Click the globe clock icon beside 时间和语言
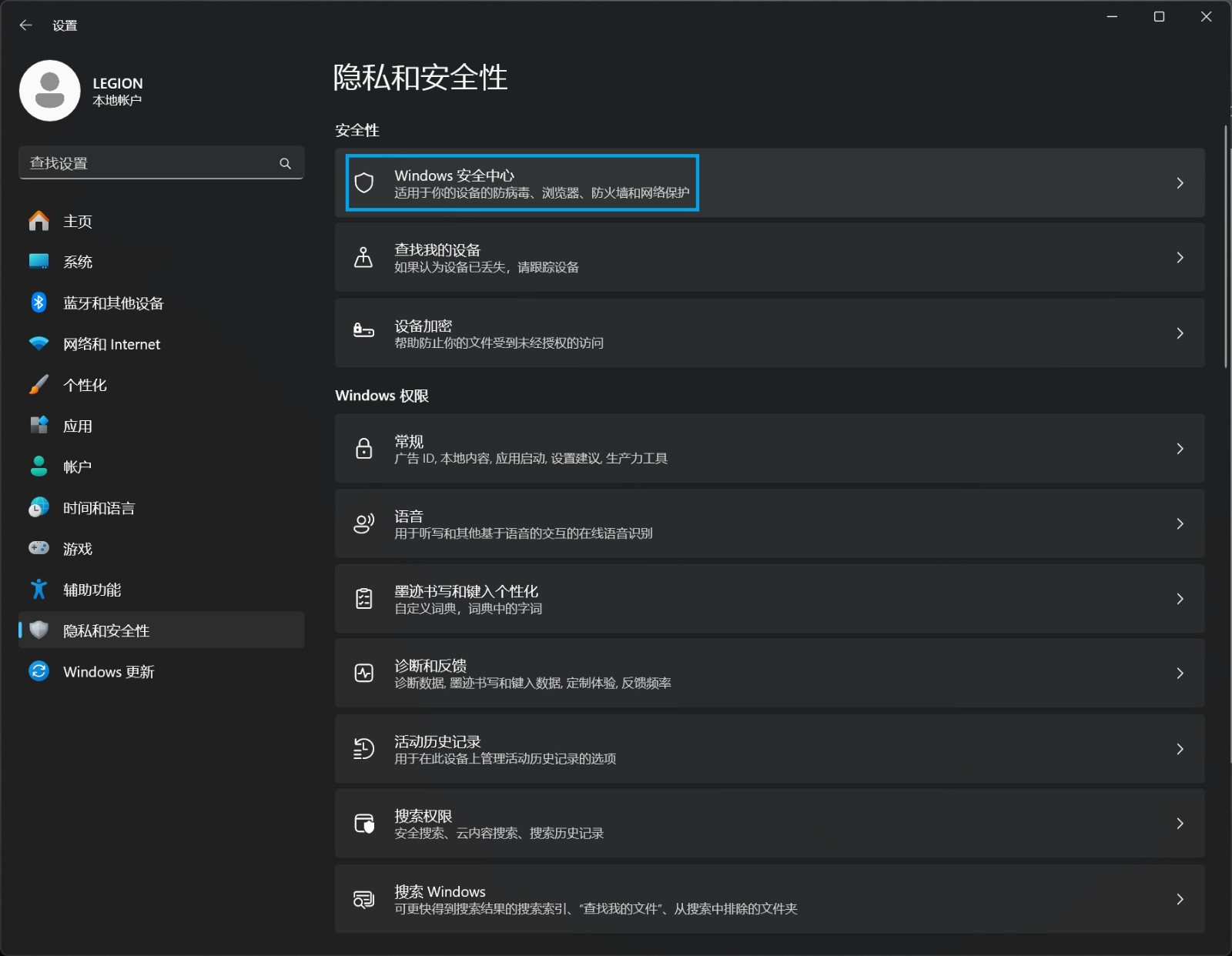 (x=38, y=507)
